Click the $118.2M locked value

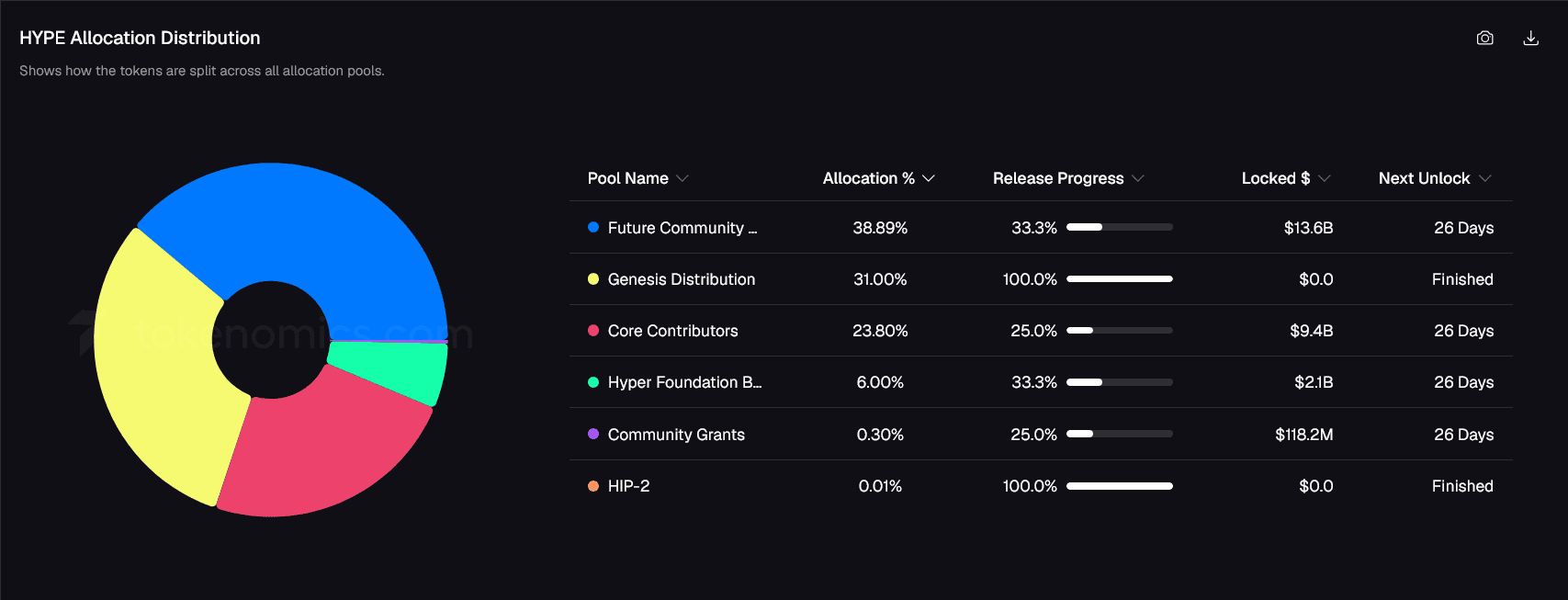[1304, 435]
